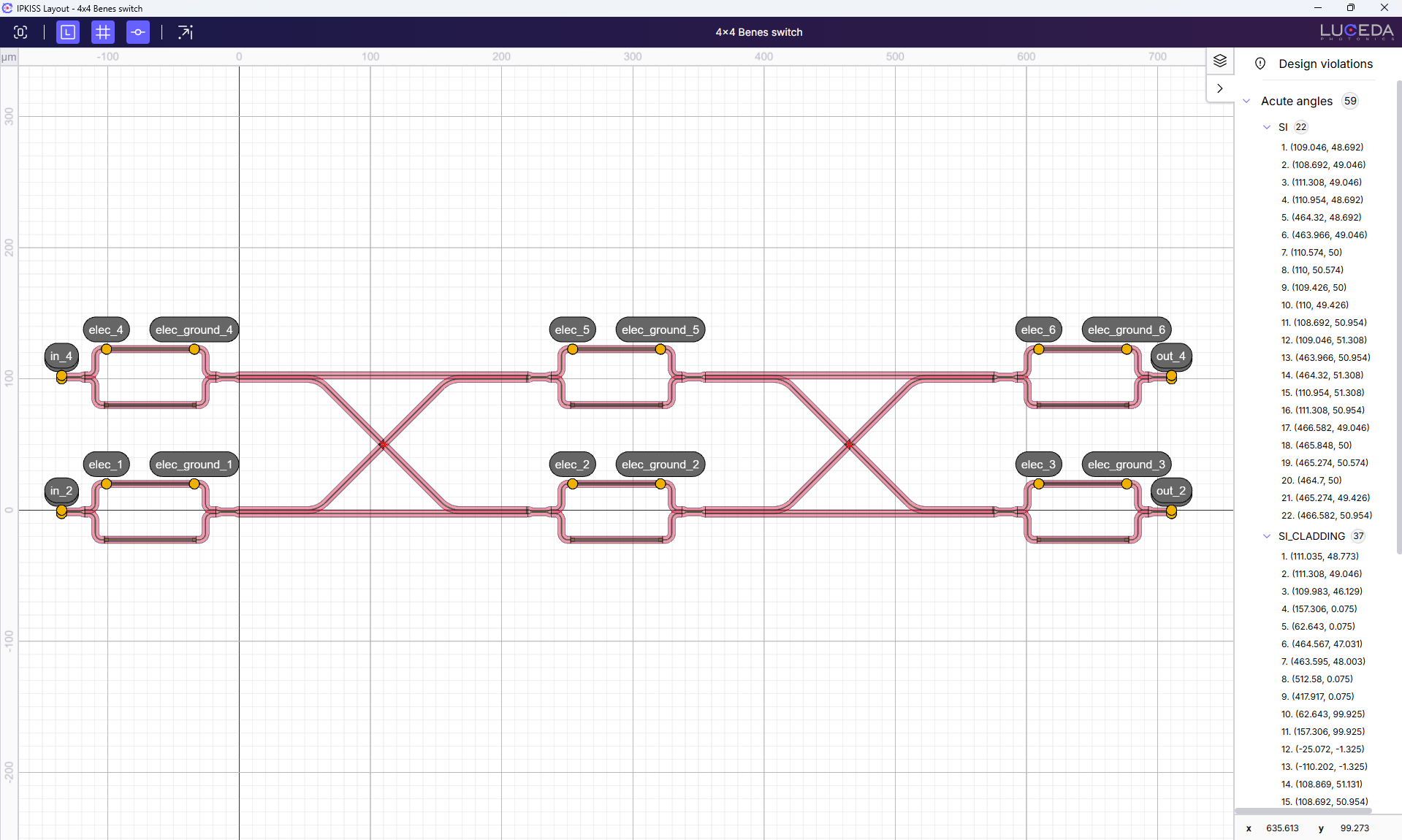This screenshot has height=840, width=1402.
Task: Toggle the grid display button
Action: [x=103, y=32]
